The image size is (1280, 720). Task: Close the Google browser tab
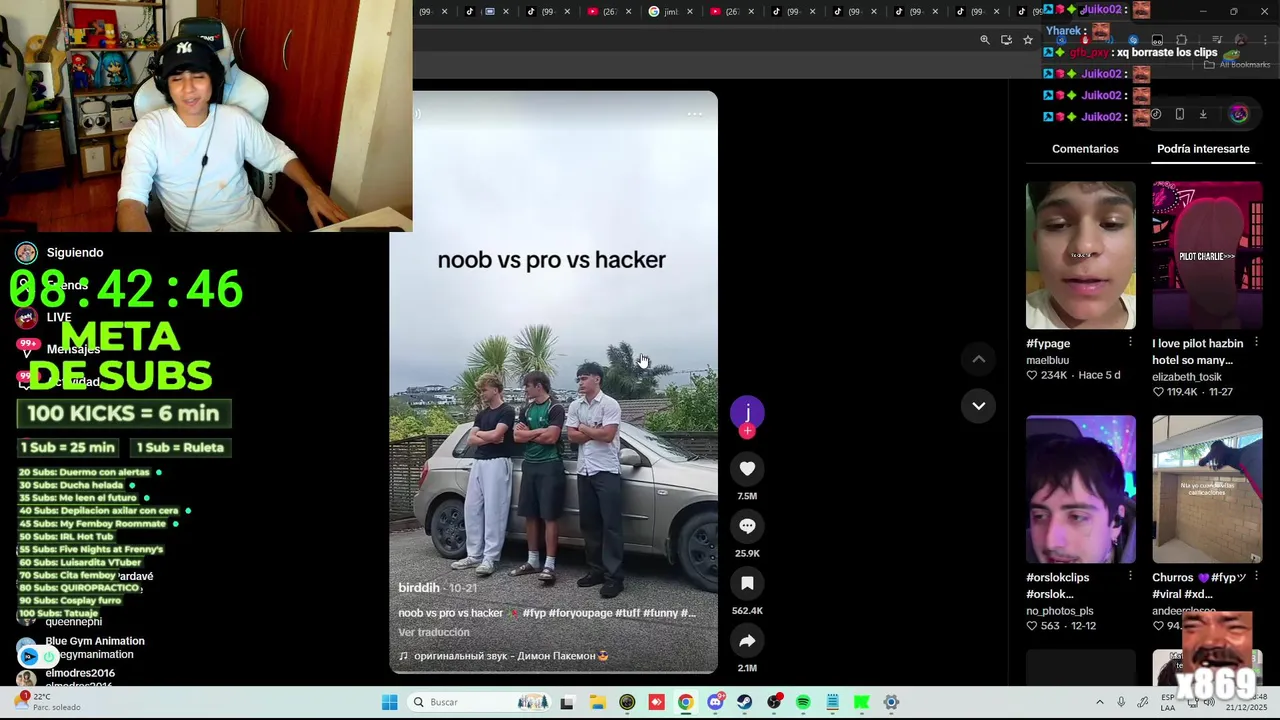tap(690, 12)
